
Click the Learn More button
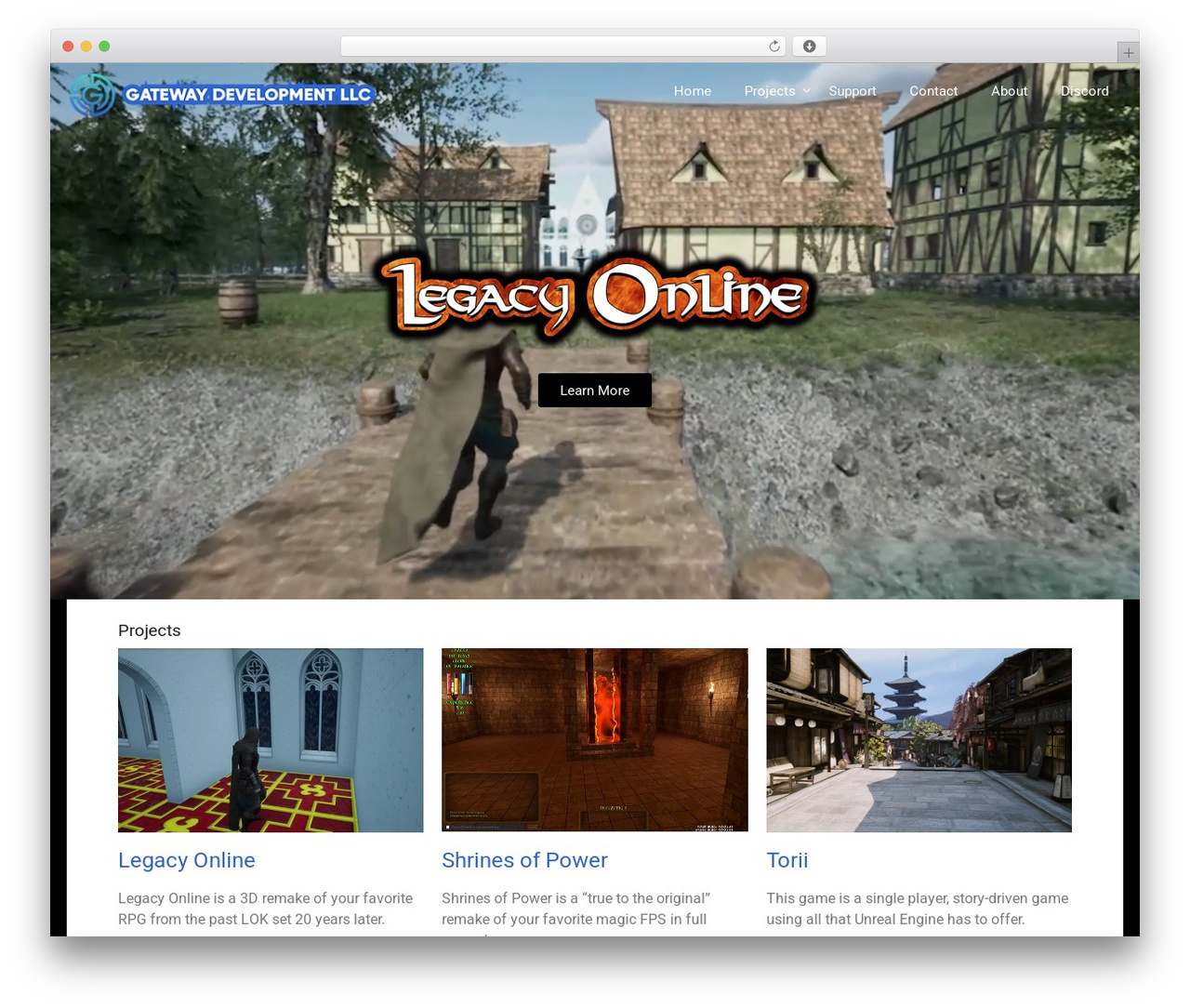(x=595, y=391)
